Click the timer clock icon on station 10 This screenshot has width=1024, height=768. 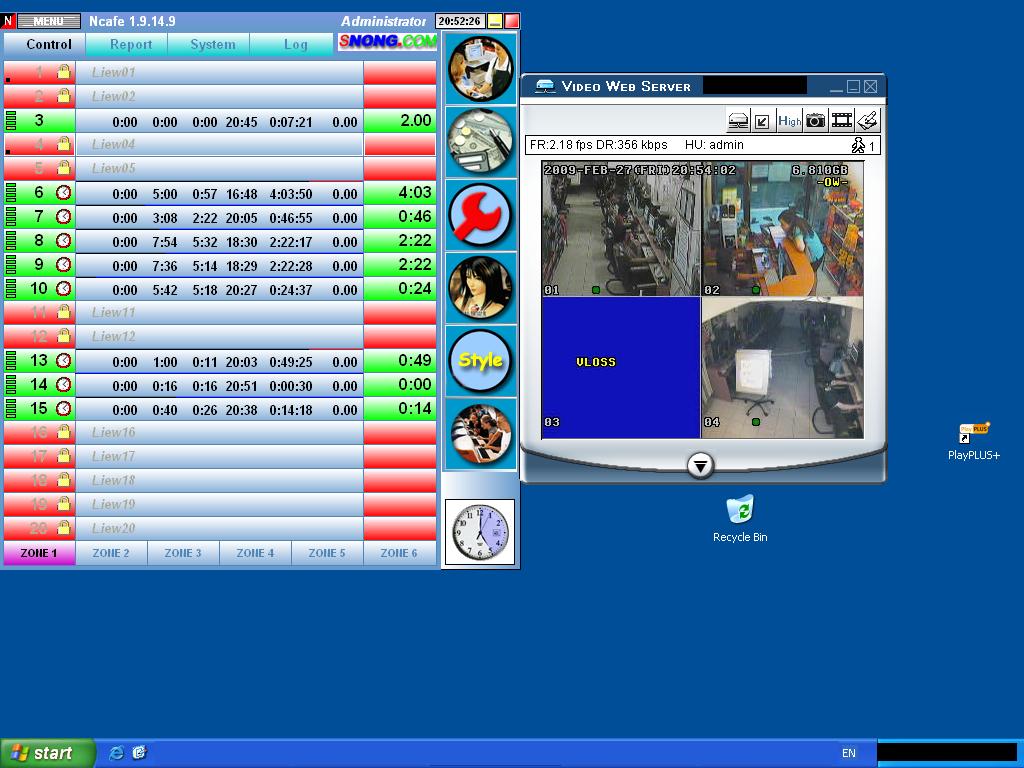coord(63,288)
